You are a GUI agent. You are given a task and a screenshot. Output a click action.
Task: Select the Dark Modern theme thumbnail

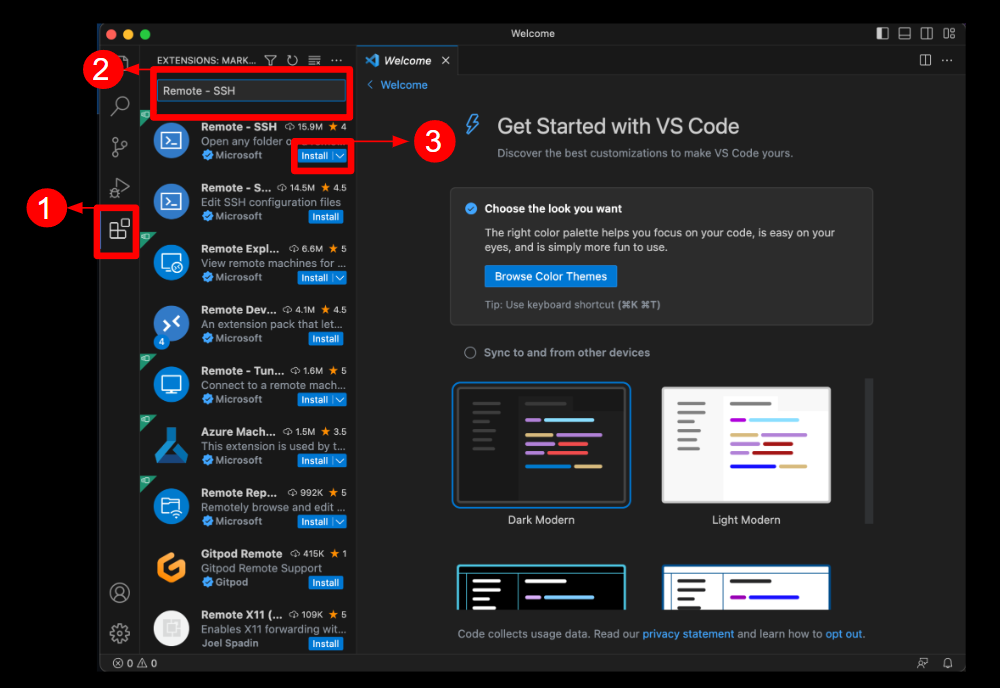pyautogui.click(x=541, y=445)
